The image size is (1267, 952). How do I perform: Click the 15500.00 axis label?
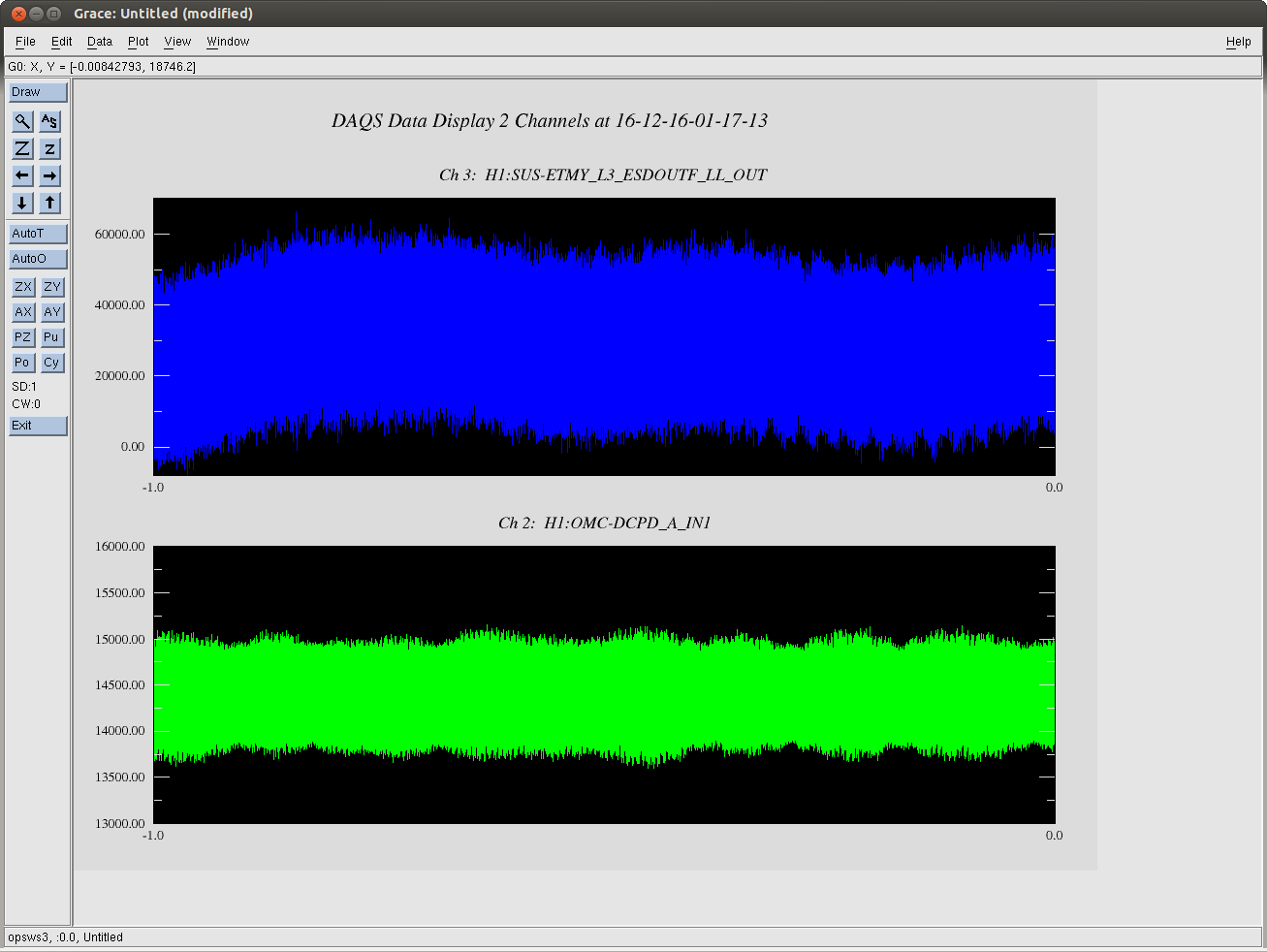tap(119, 593)
